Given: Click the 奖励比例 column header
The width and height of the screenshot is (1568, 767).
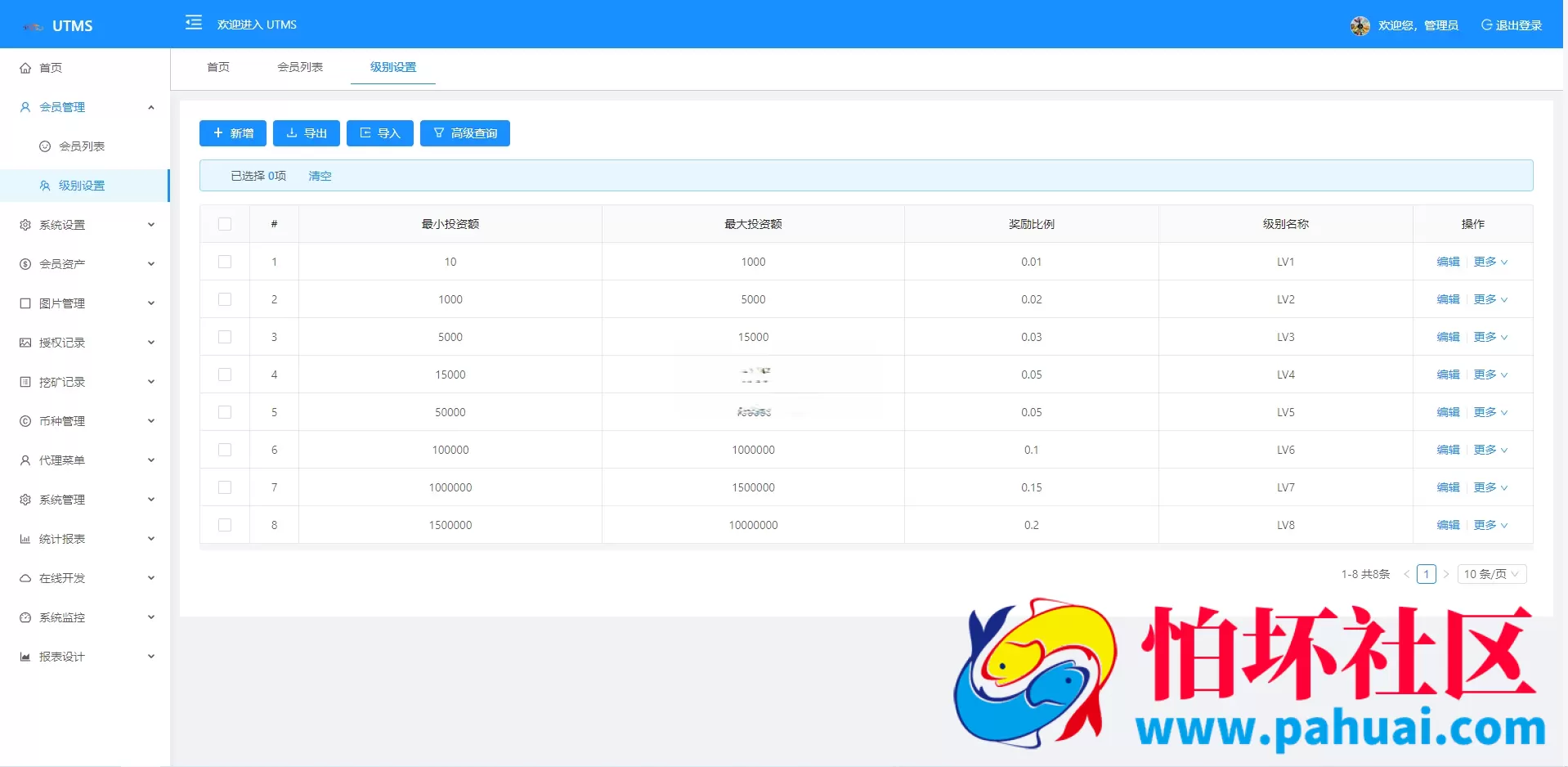Looking at the screenshot, I should point(1032,224).
